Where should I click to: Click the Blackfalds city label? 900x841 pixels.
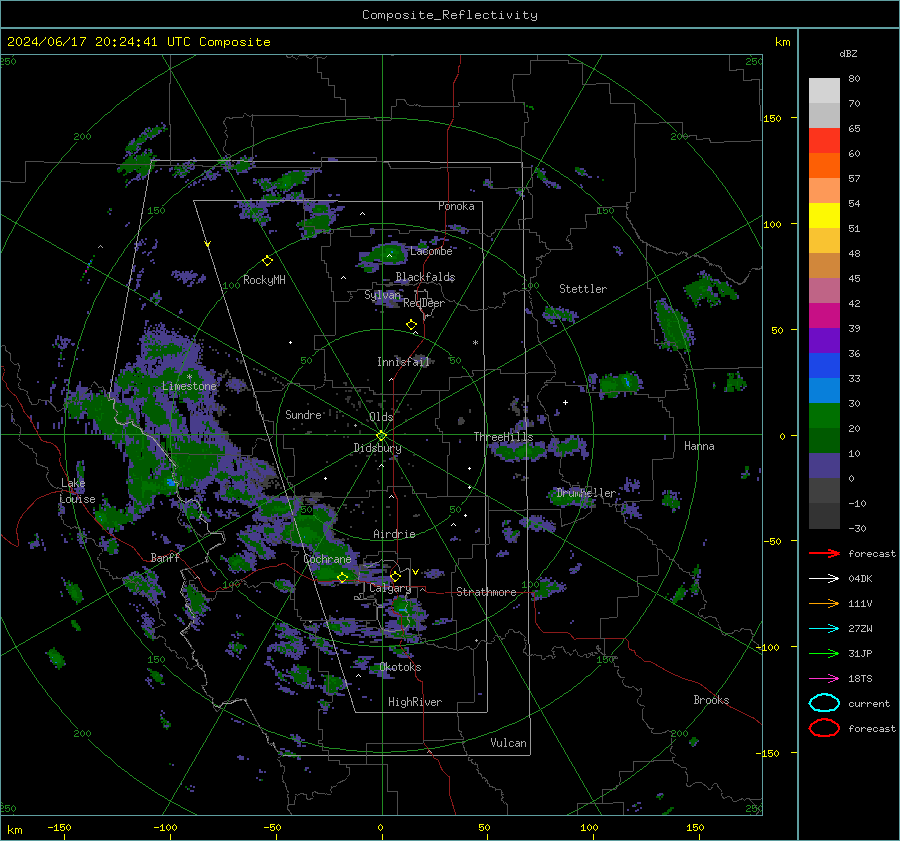click(x=425, y=277)
